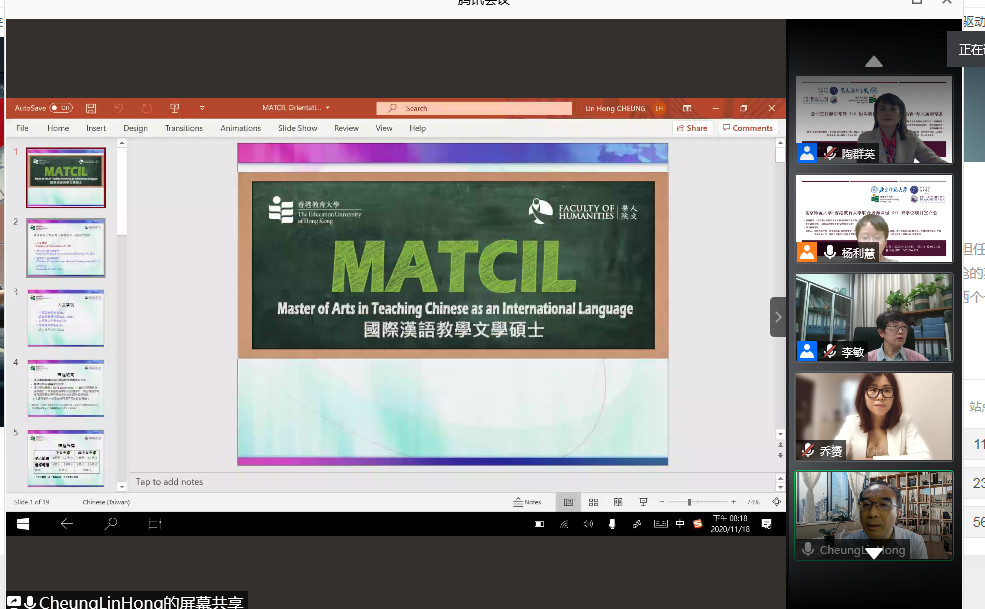Click the Share button

coord(691,128)
